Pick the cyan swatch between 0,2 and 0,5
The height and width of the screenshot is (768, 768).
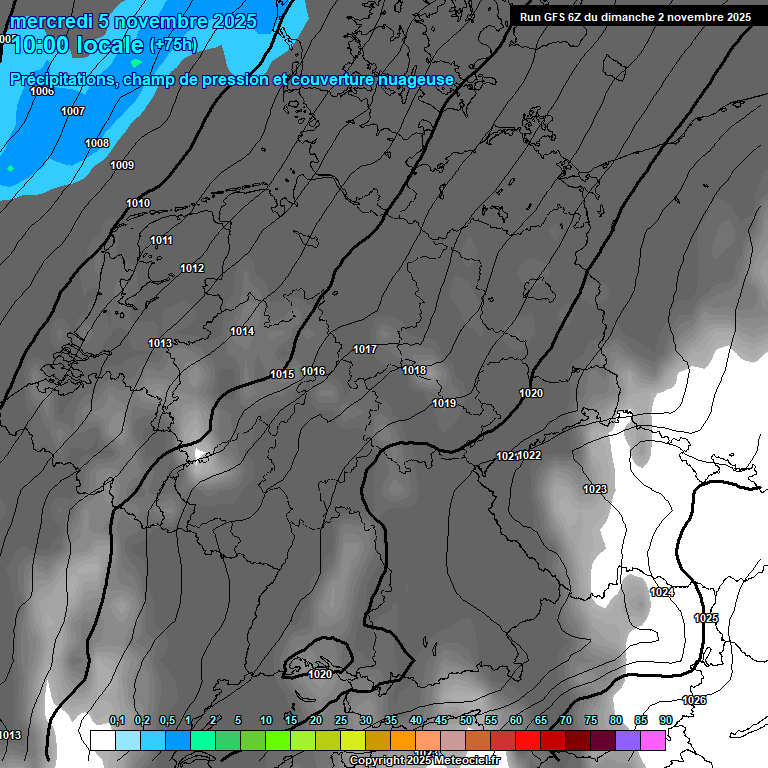[x=153, y=740]
